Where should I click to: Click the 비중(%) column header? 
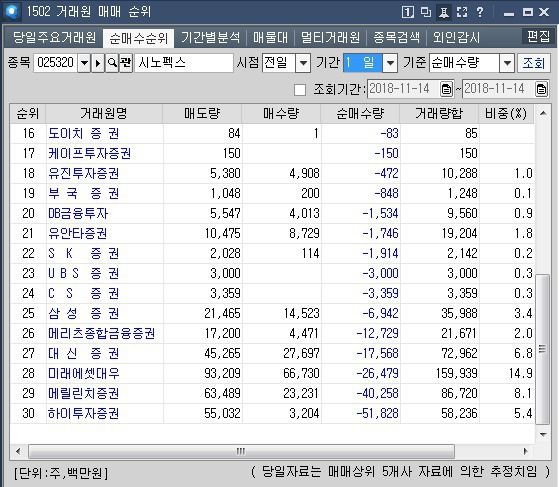pyautogui.click(x=506, y=114)
